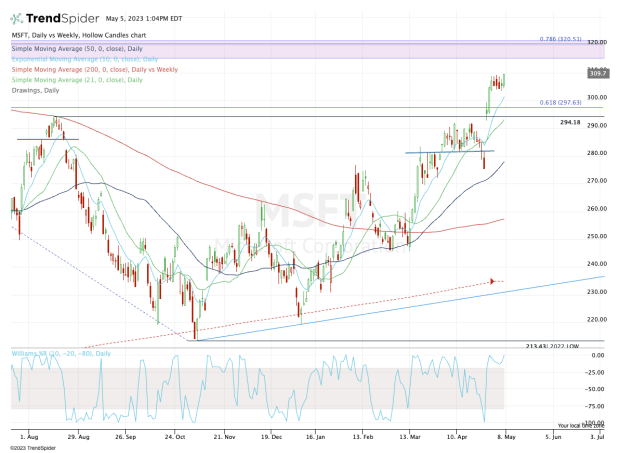Select the MSFT Hollow Candles chart title
620x453 pixels.
click(x=79, y=35)
